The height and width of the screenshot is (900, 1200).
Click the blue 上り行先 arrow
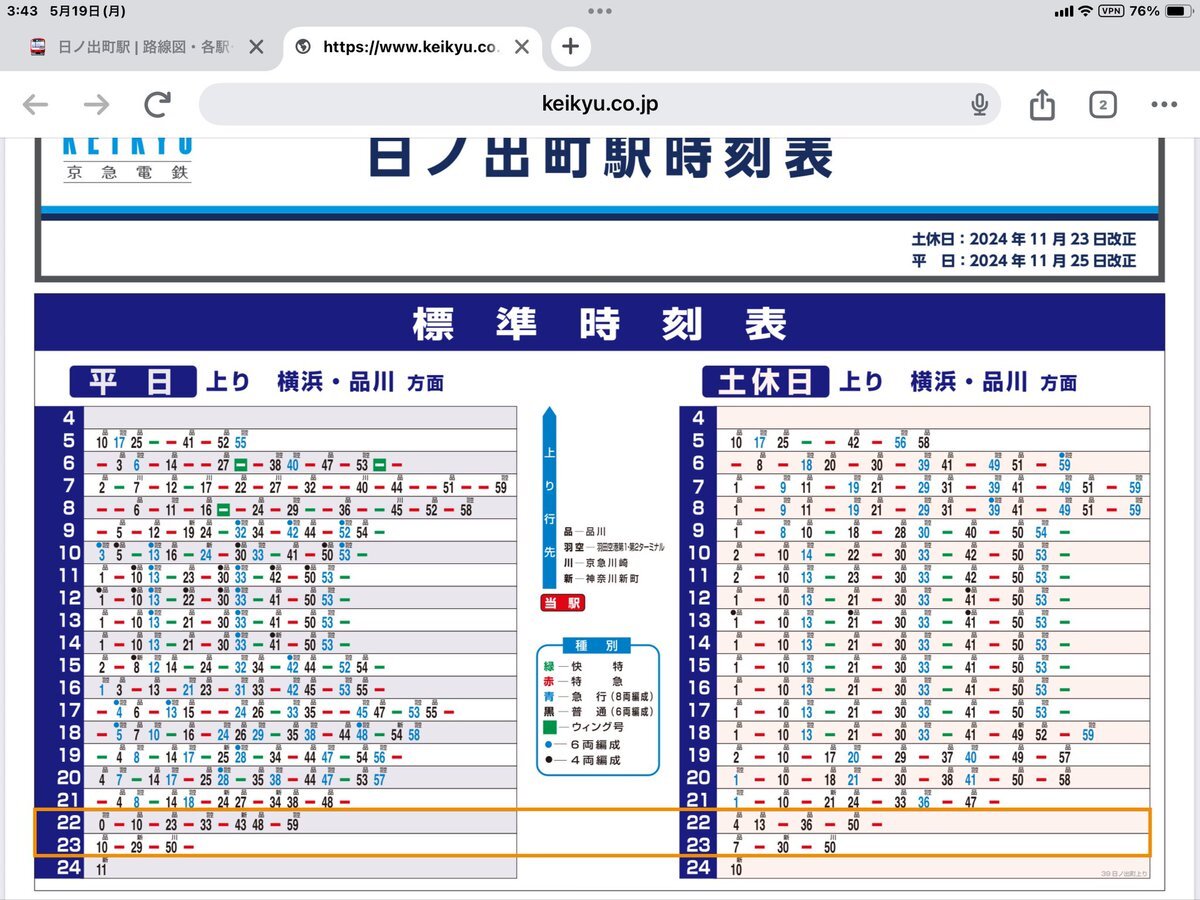(549, 498)
